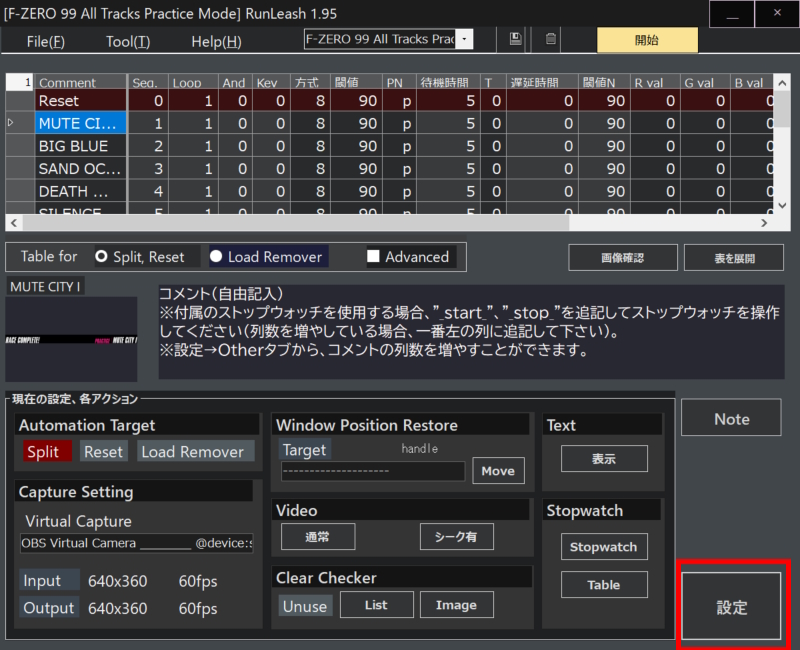
Task: Click the 通常 normal video button
Action: pyautogui.click(x=318, y=536)
